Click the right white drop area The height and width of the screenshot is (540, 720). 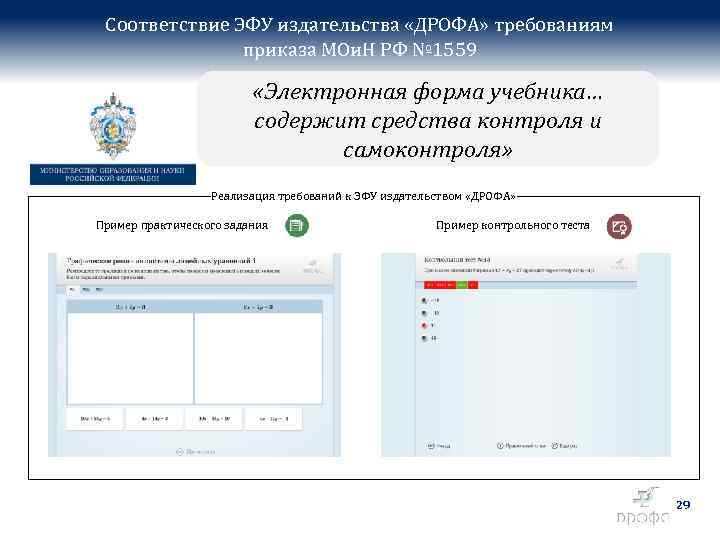[259, 358]
